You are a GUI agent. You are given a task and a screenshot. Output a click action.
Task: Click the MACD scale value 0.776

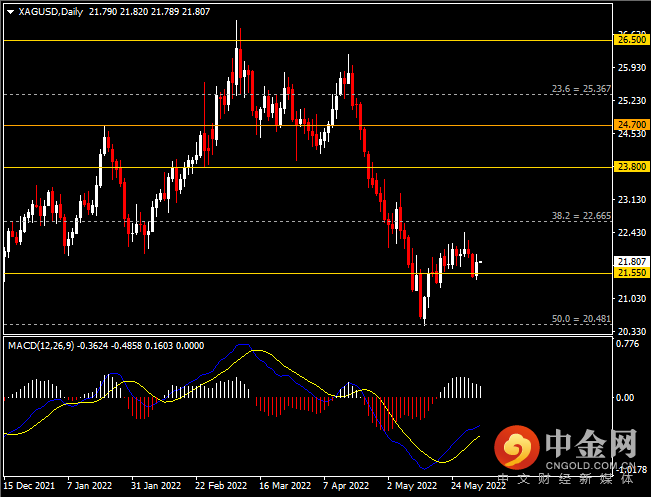pos(628,344)
